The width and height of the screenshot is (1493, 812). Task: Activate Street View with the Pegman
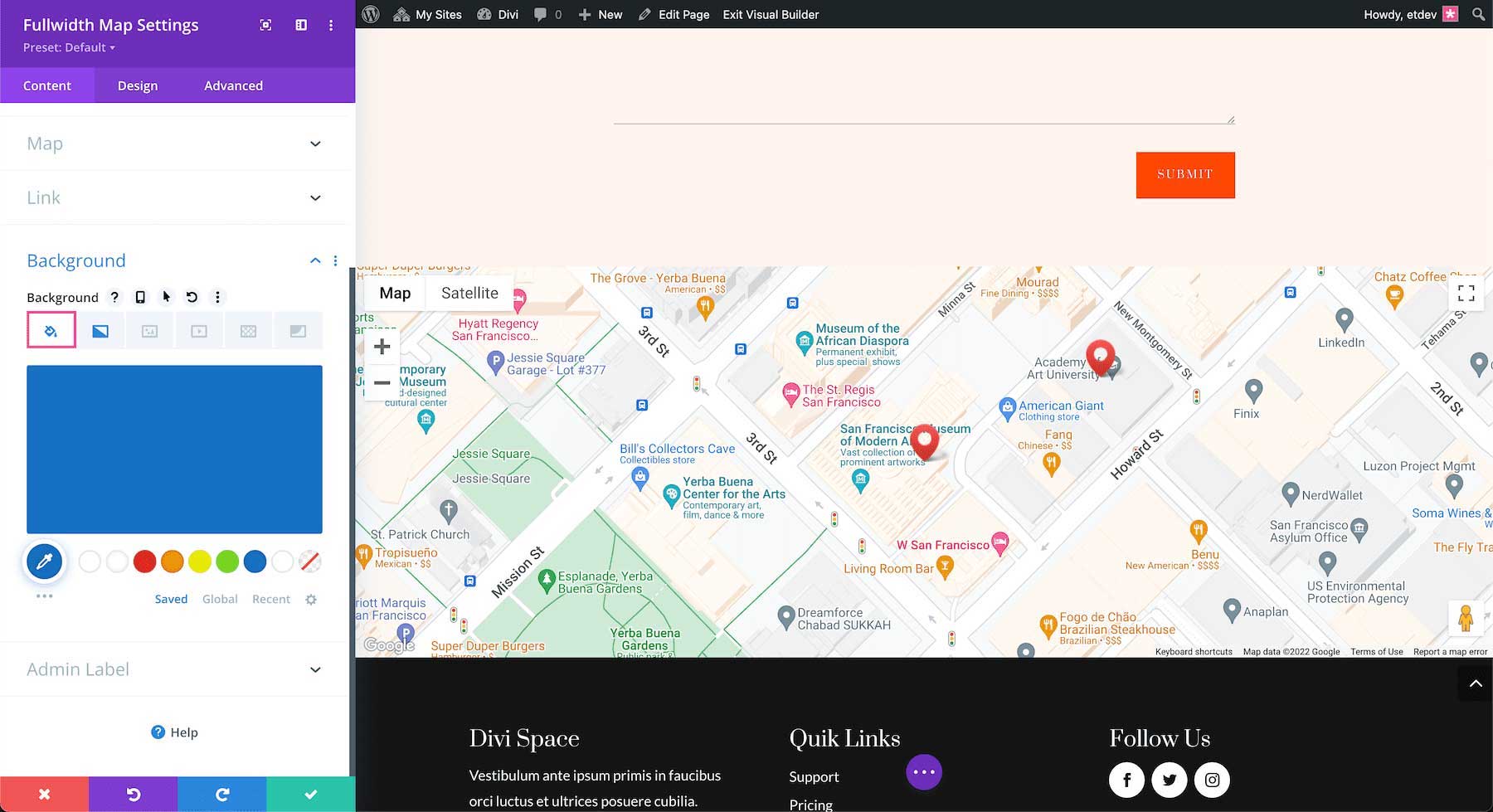(x=1466, y=617)
